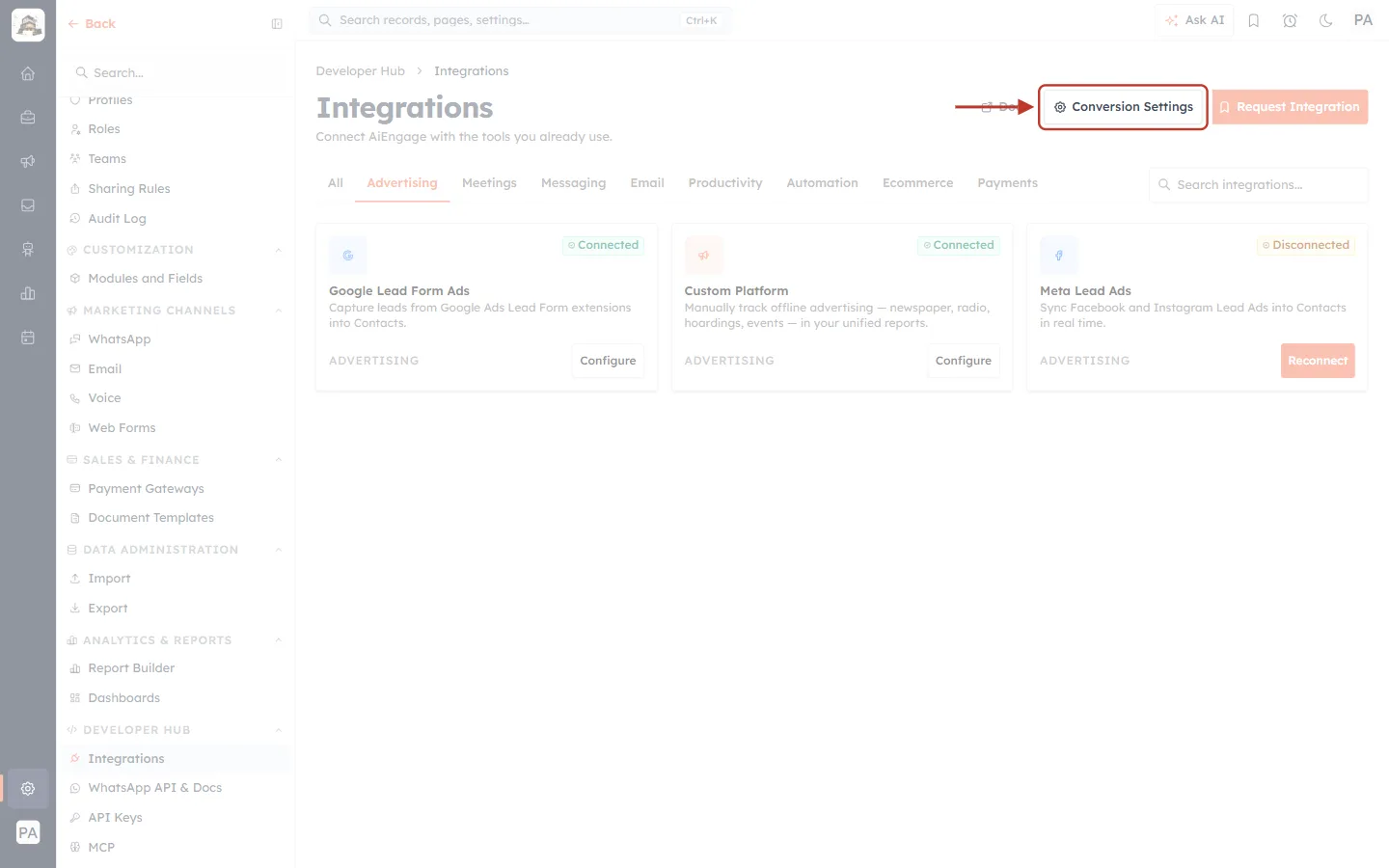
Task: Open the briefcase icon in the left rail
Action: (28, 118)
